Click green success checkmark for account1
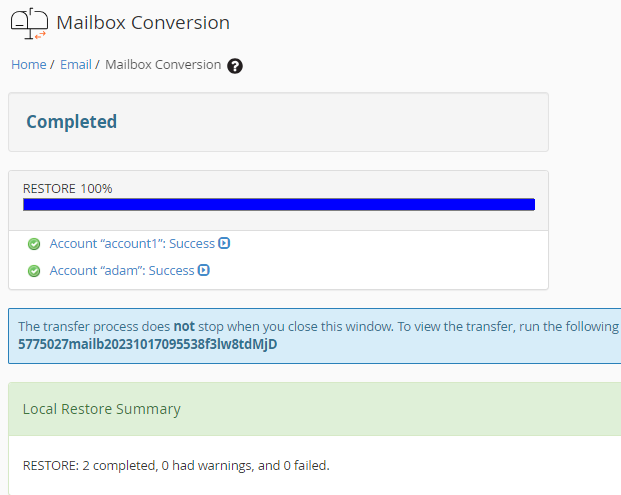This screenshot has width=621, height=495. (x=34, y=244)
